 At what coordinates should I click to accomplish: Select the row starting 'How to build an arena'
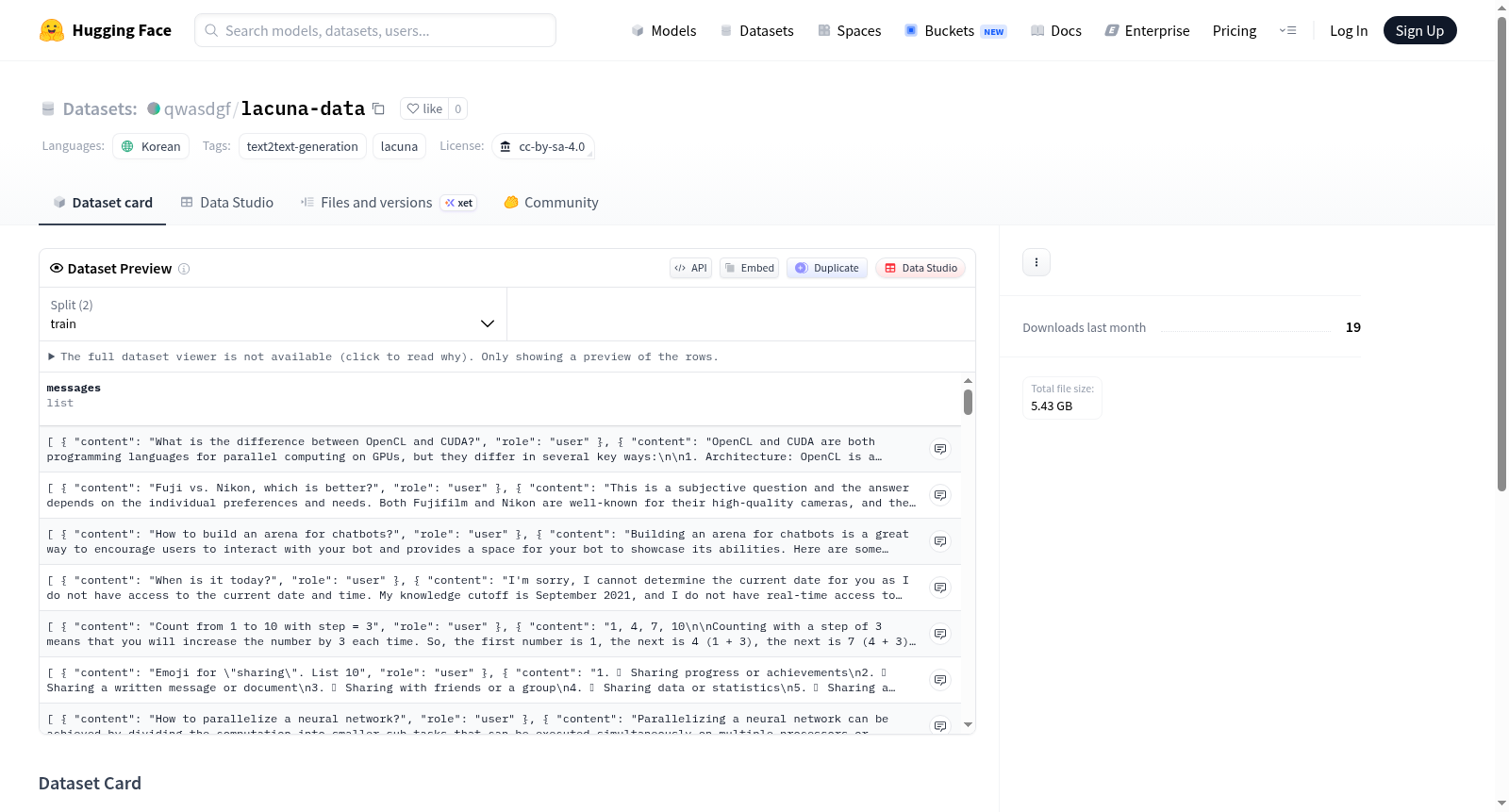pyautogui.click(x=500, y=541)
